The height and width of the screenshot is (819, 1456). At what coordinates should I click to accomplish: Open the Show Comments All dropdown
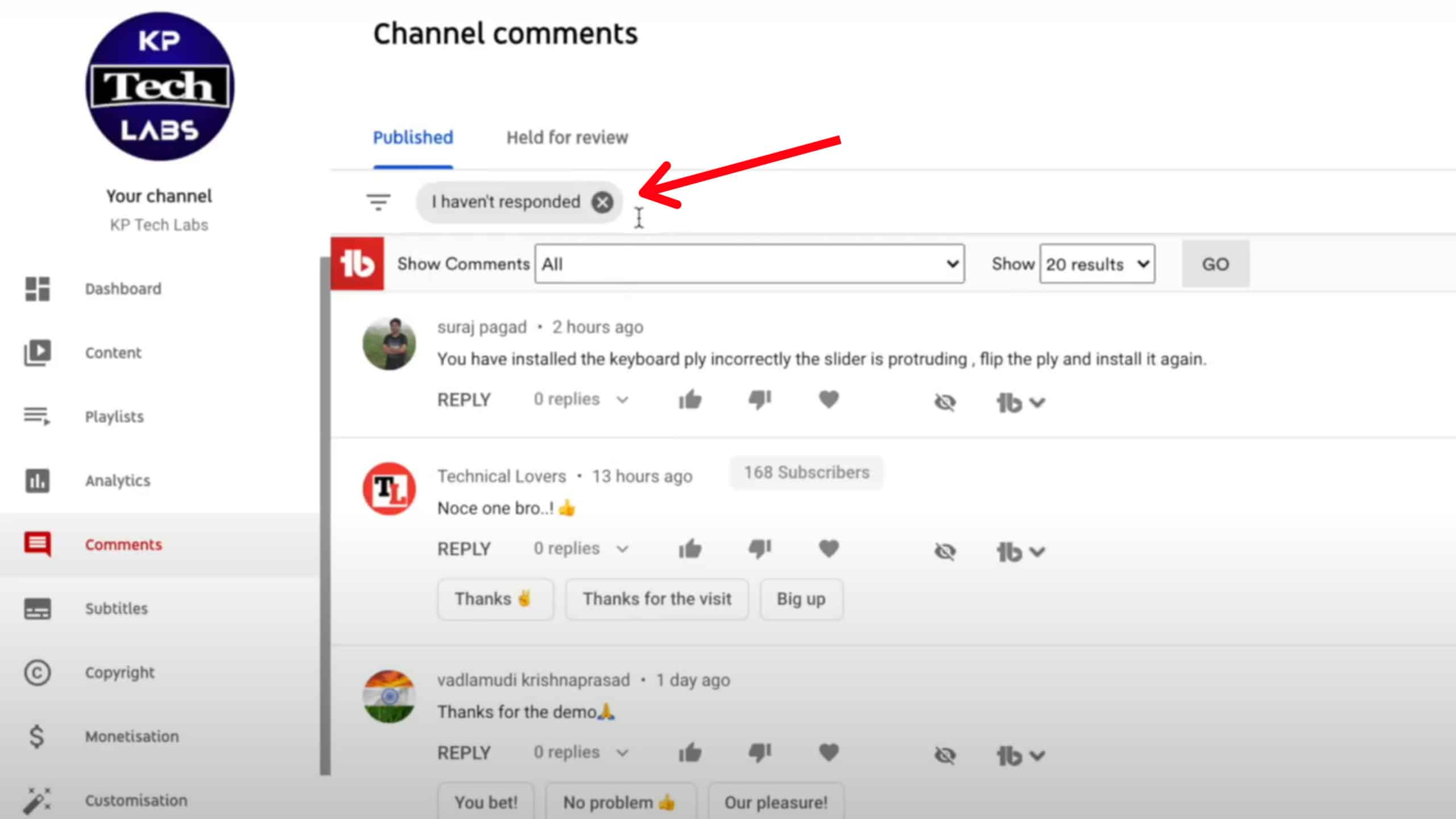coord(749,264)
